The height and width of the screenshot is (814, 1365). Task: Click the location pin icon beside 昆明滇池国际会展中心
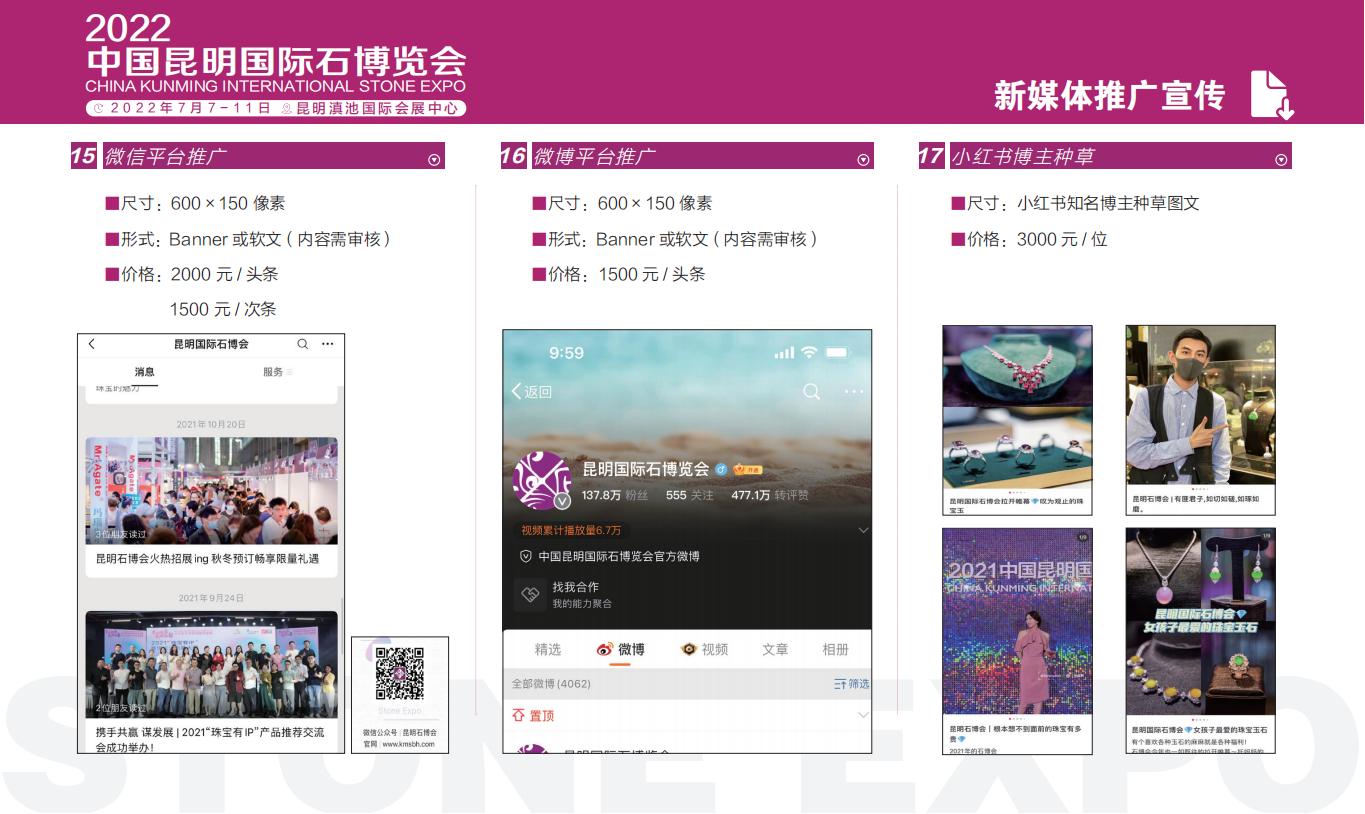(287, 108)
